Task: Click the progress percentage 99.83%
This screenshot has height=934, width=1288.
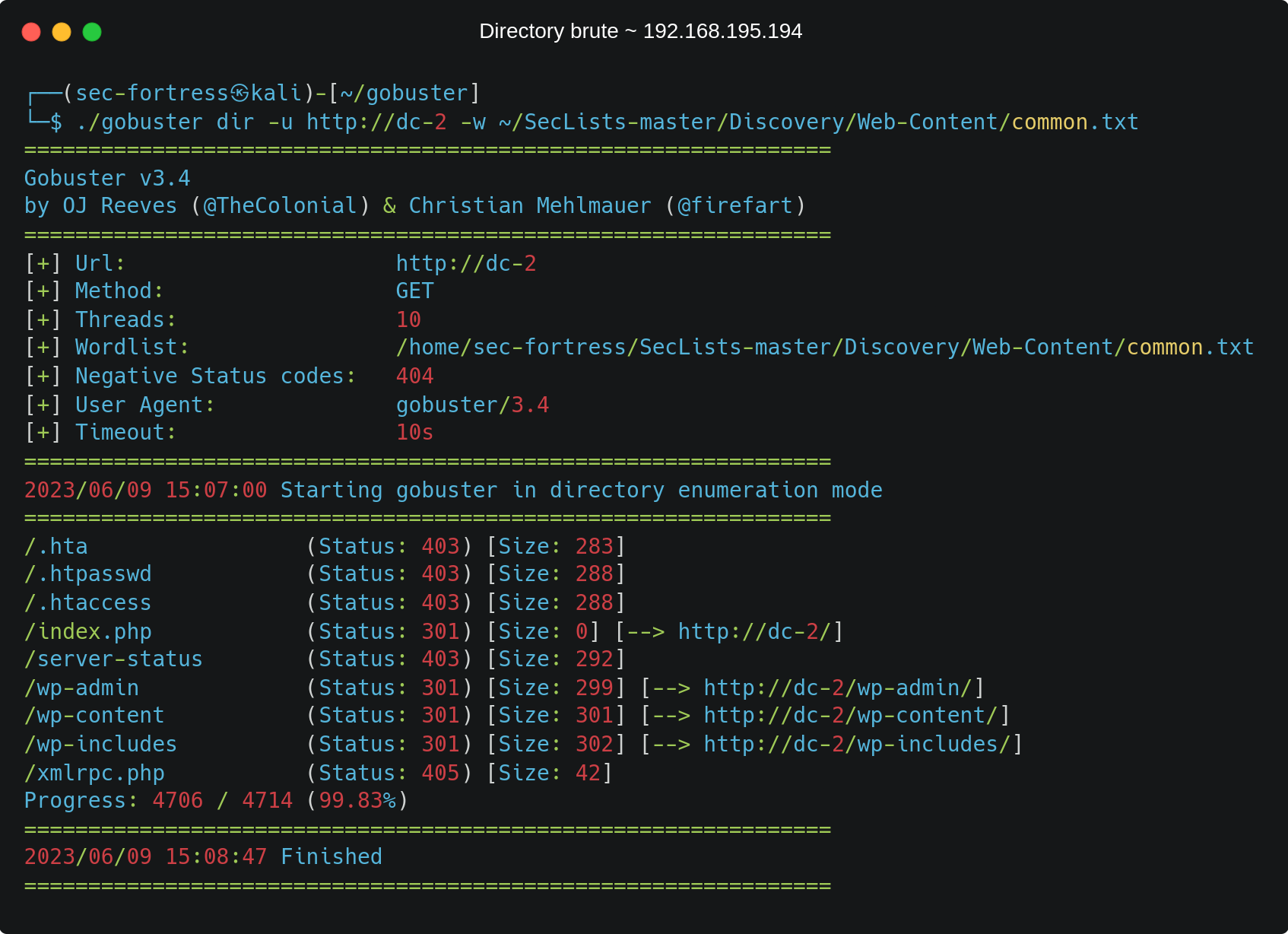Action: point(357,800)
